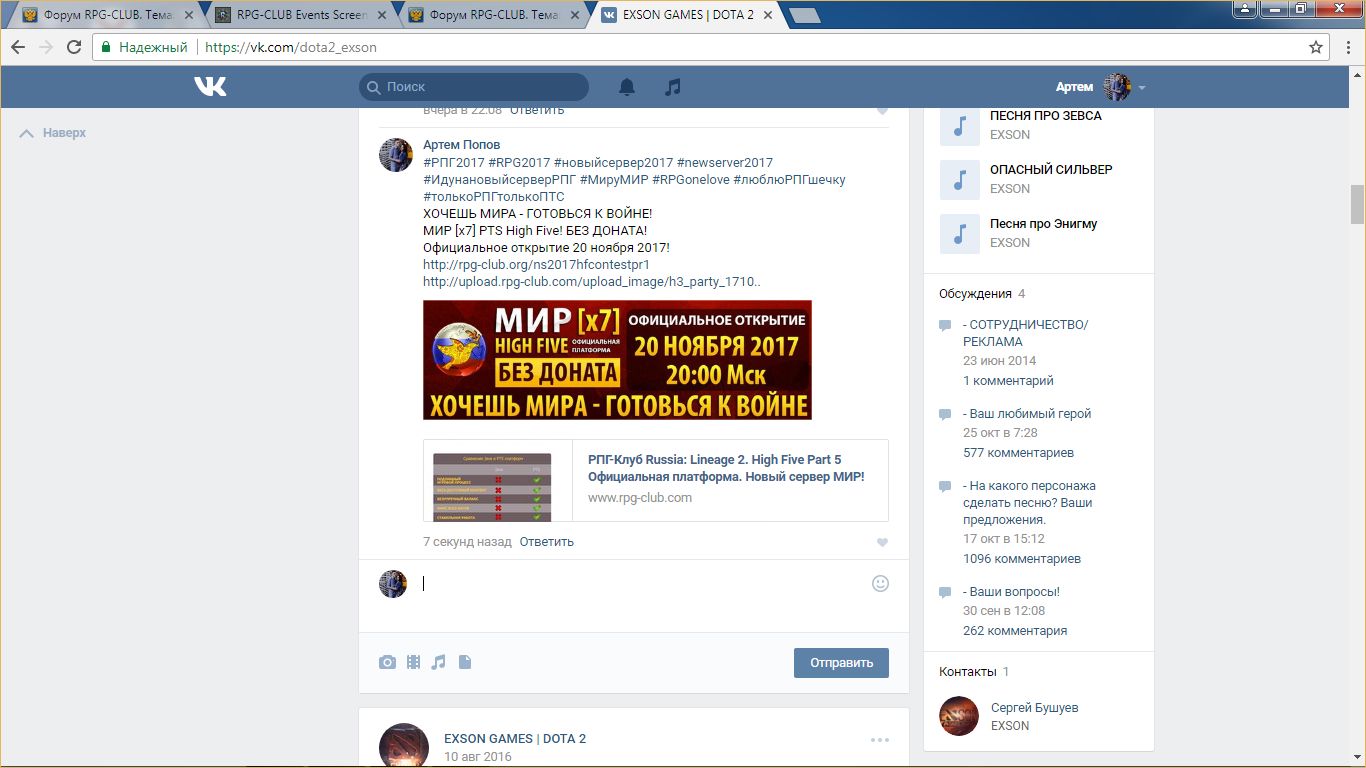1366x768 pixels.
Task: Like Артем Попов's comment with the heart
Action: pos(882,543)
